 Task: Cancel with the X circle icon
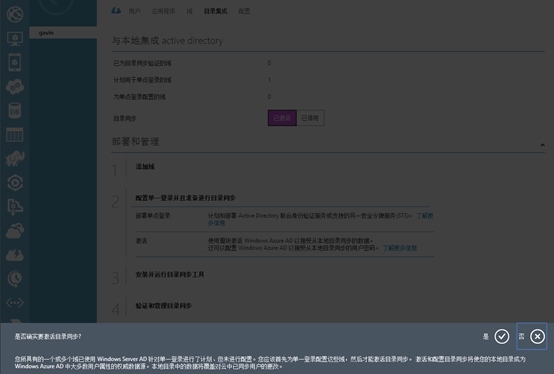[537, 336]
